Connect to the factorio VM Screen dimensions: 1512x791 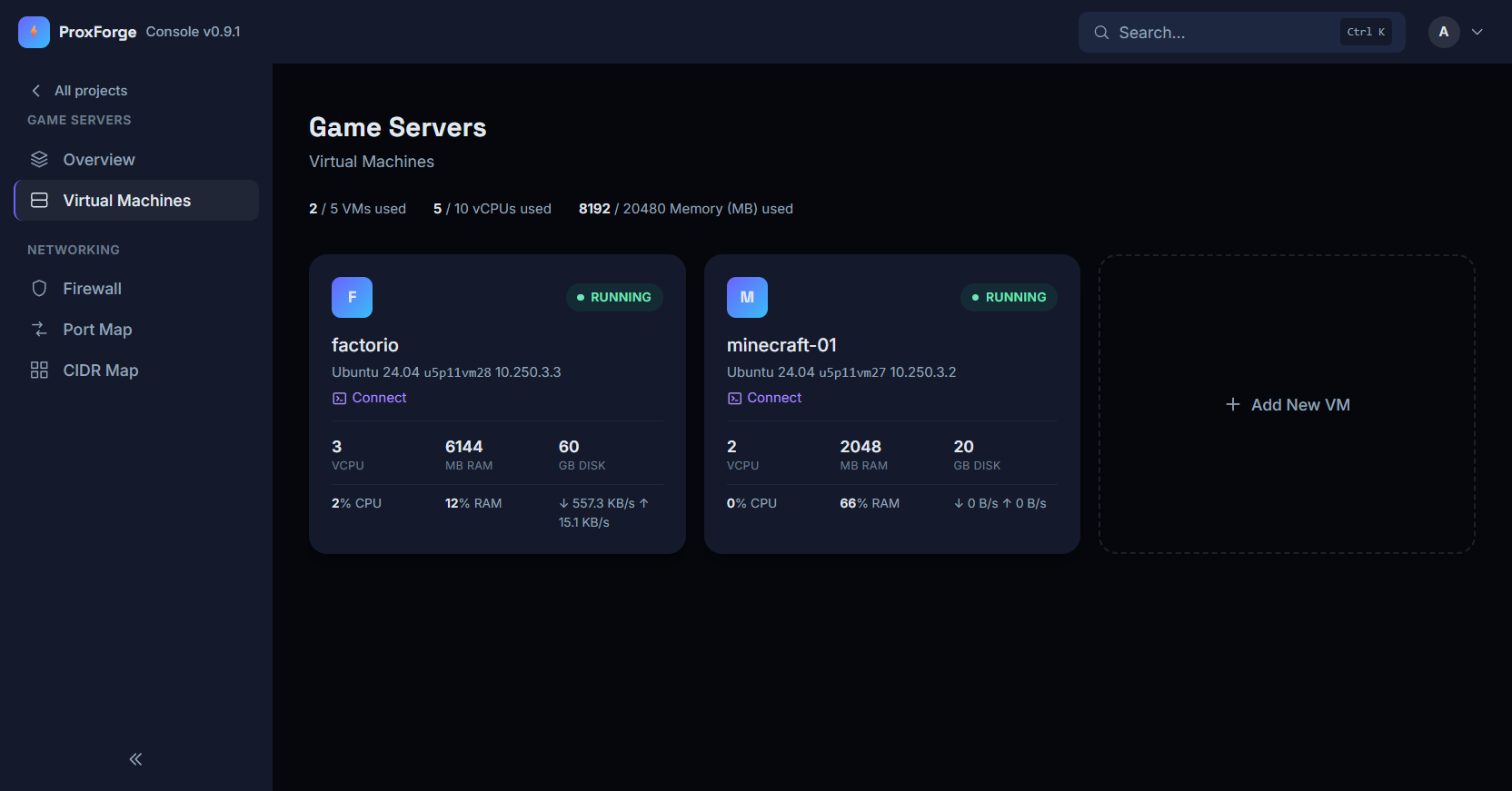(379, 398)
